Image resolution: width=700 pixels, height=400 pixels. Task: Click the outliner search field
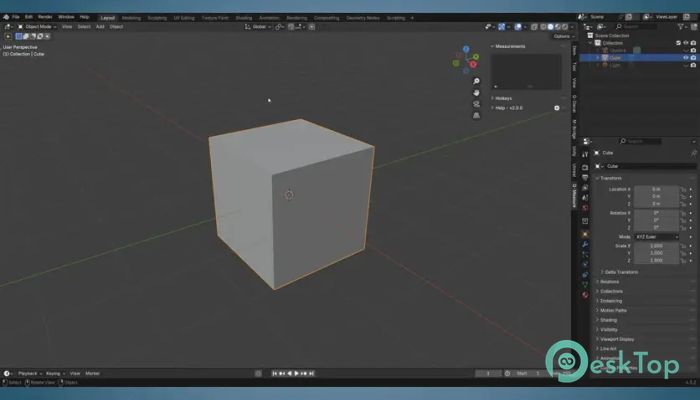636,27
